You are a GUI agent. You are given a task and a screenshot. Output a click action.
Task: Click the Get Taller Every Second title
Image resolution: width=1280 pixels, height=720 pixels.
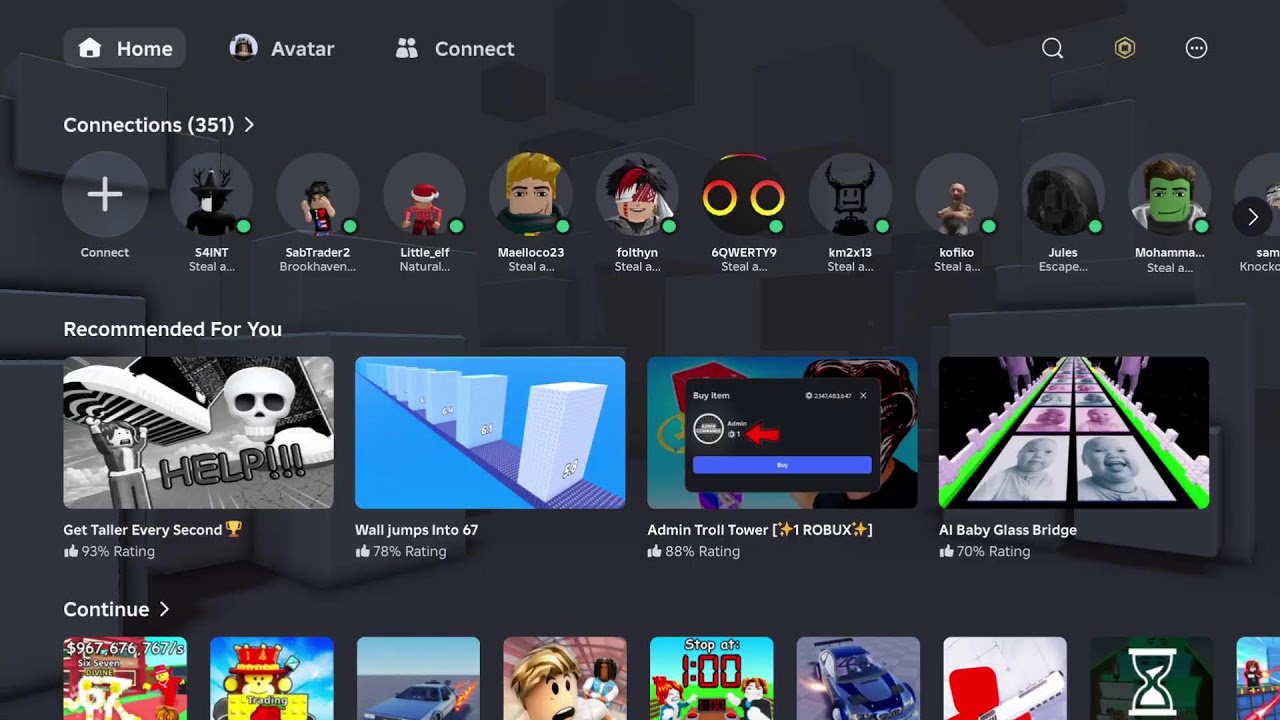[152, 530]
